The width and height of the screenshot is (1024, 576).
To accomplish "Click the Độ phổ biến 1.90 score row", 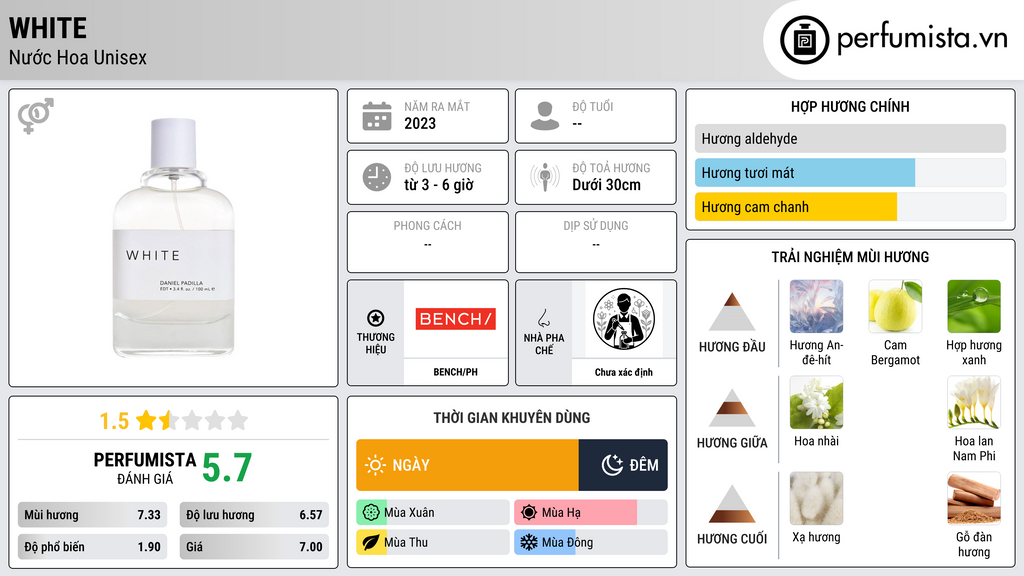I will pyautogui.click(x=93, y=547).
